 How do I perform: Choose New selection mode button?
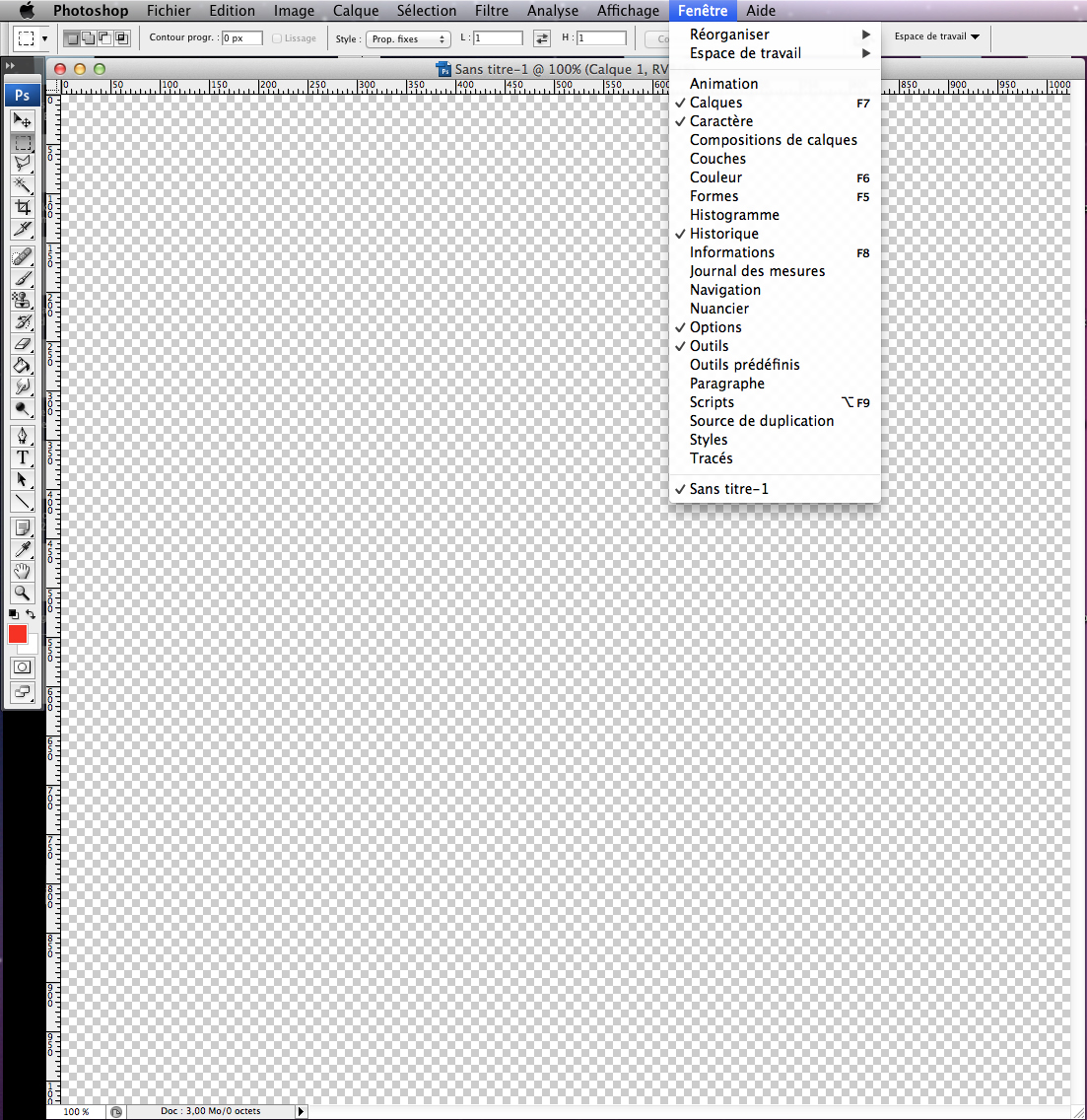tap(71, 38)
